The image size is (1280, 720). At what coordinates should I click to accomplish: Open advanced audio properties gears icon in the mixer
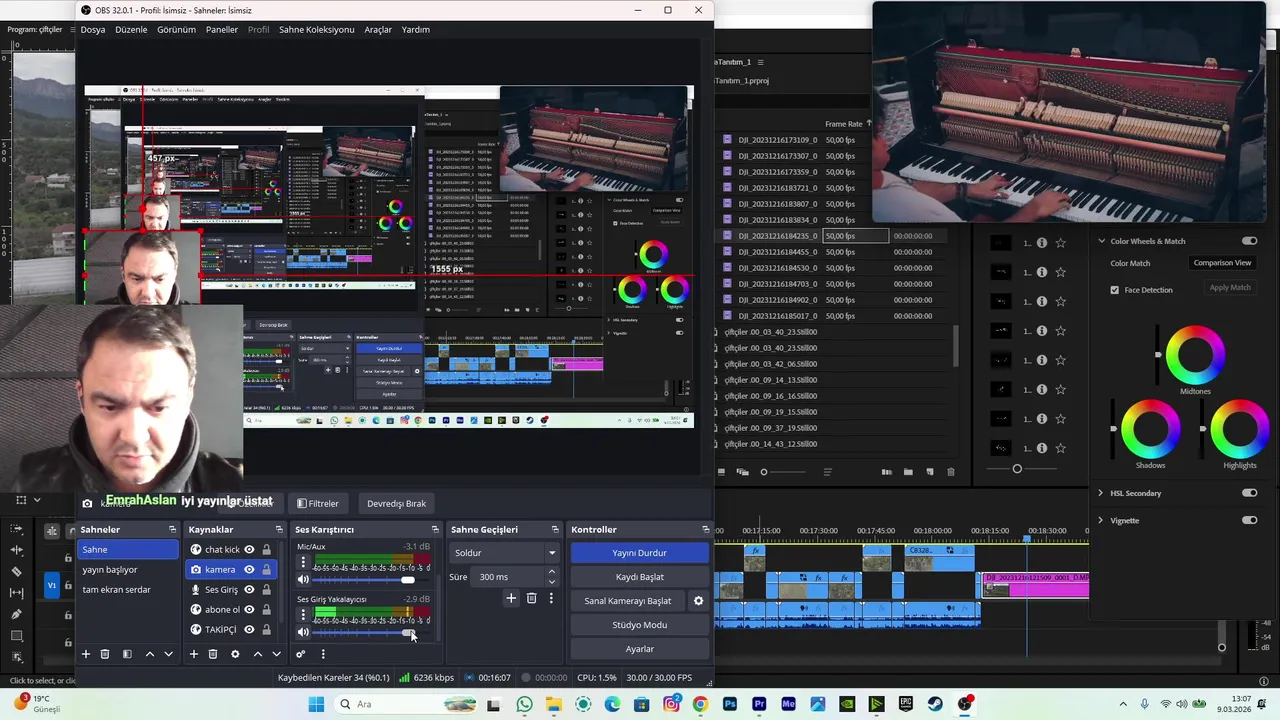click(x=300, y=654)
